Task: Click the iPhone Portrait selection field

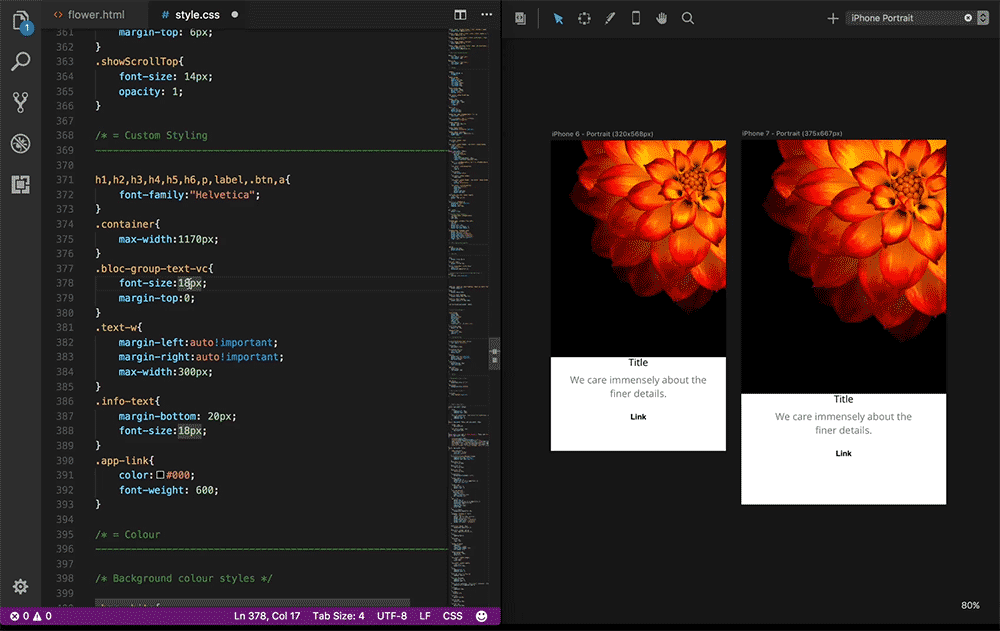Action: pyautogui.click(x=905, y=18)
